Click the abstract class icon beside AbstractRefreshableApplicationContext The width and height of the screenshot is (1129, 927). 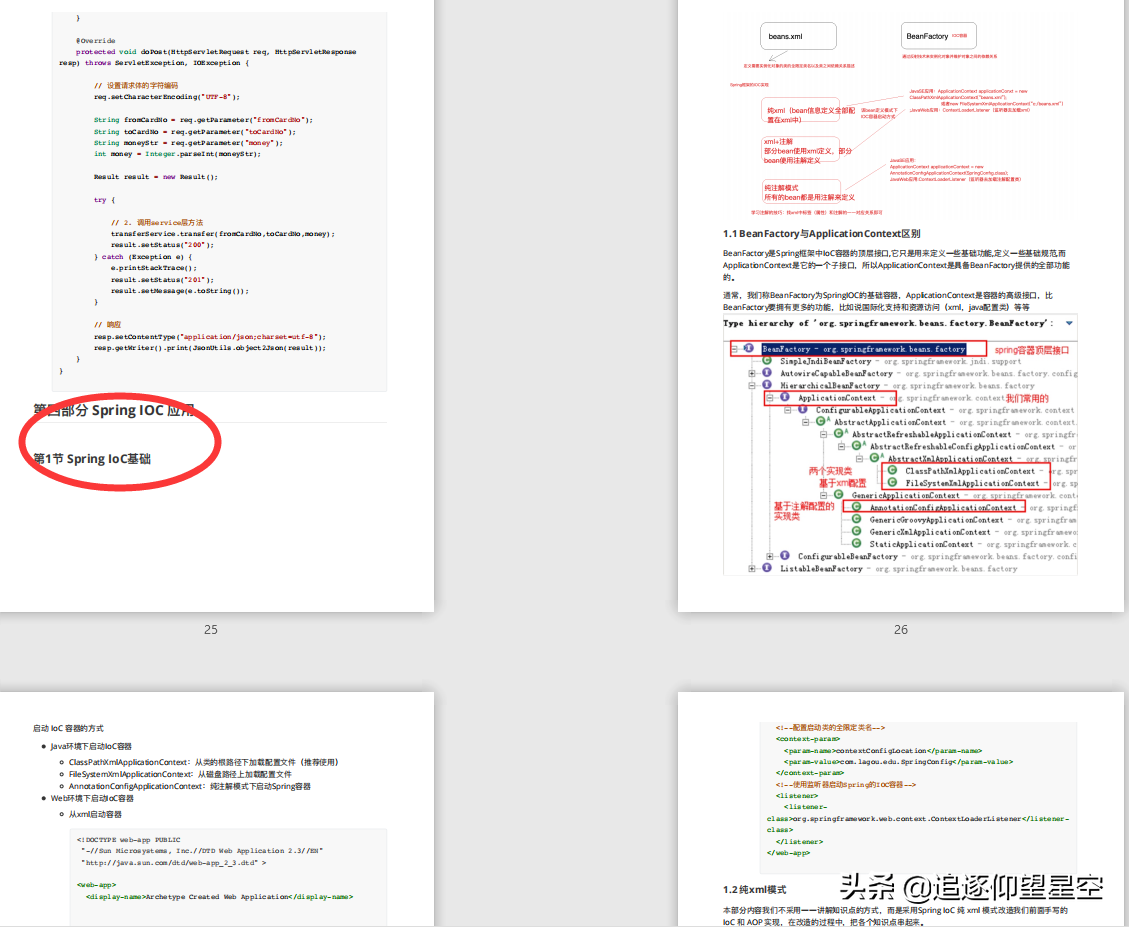click(x=839, y=434)
